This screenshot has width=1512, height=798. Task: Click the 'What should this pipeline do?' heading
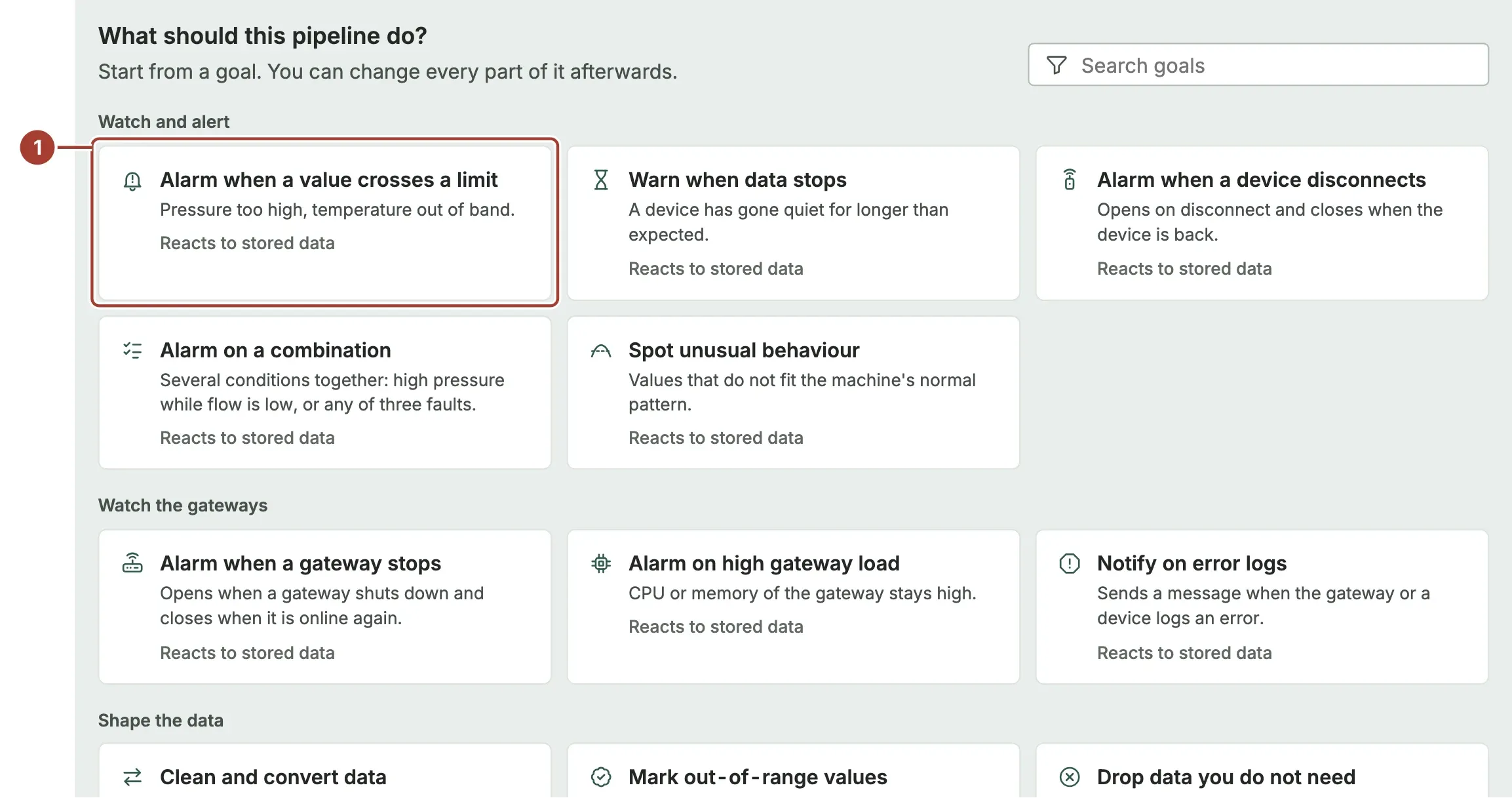263,36
